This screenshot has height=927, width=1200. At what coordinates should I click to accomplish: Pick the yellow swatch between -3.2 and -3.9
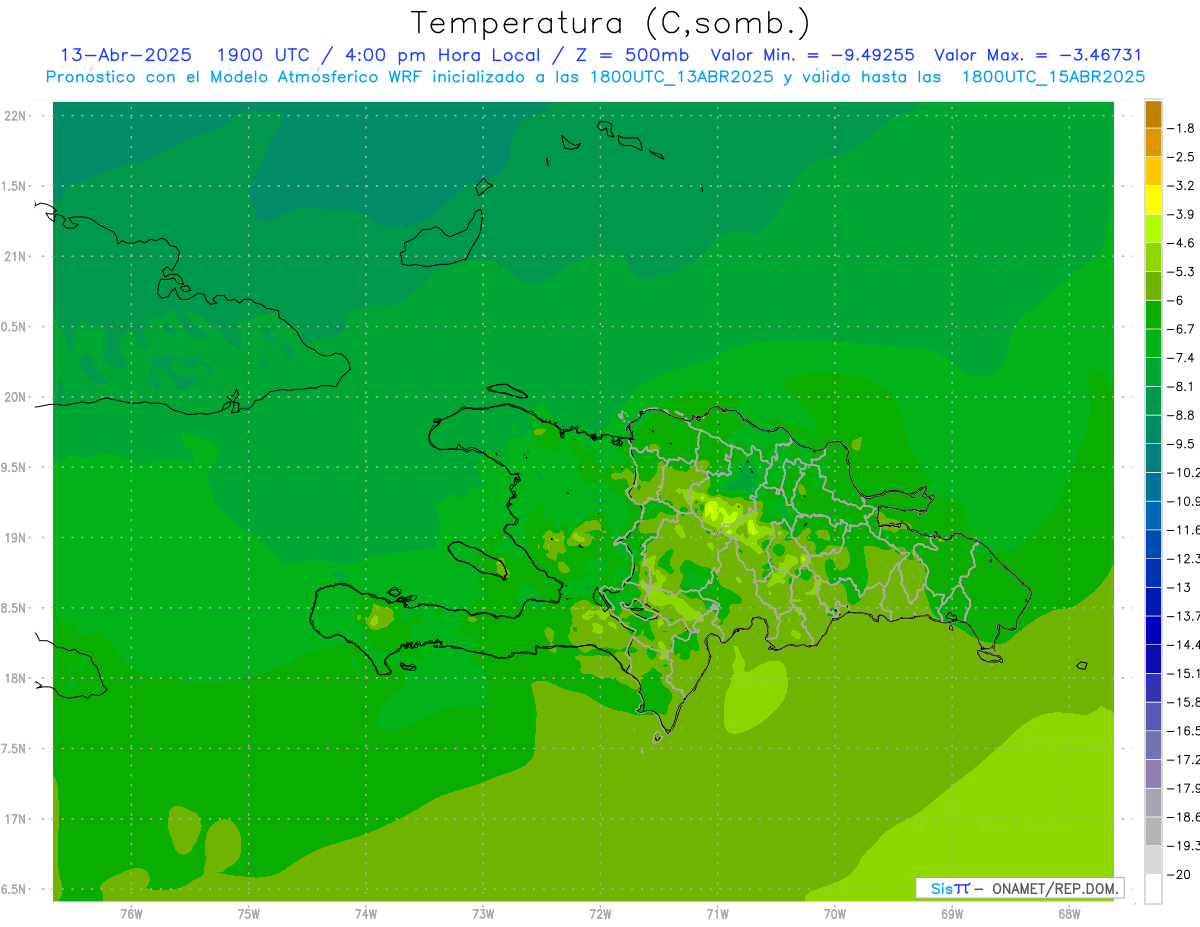coord(1153,200)
